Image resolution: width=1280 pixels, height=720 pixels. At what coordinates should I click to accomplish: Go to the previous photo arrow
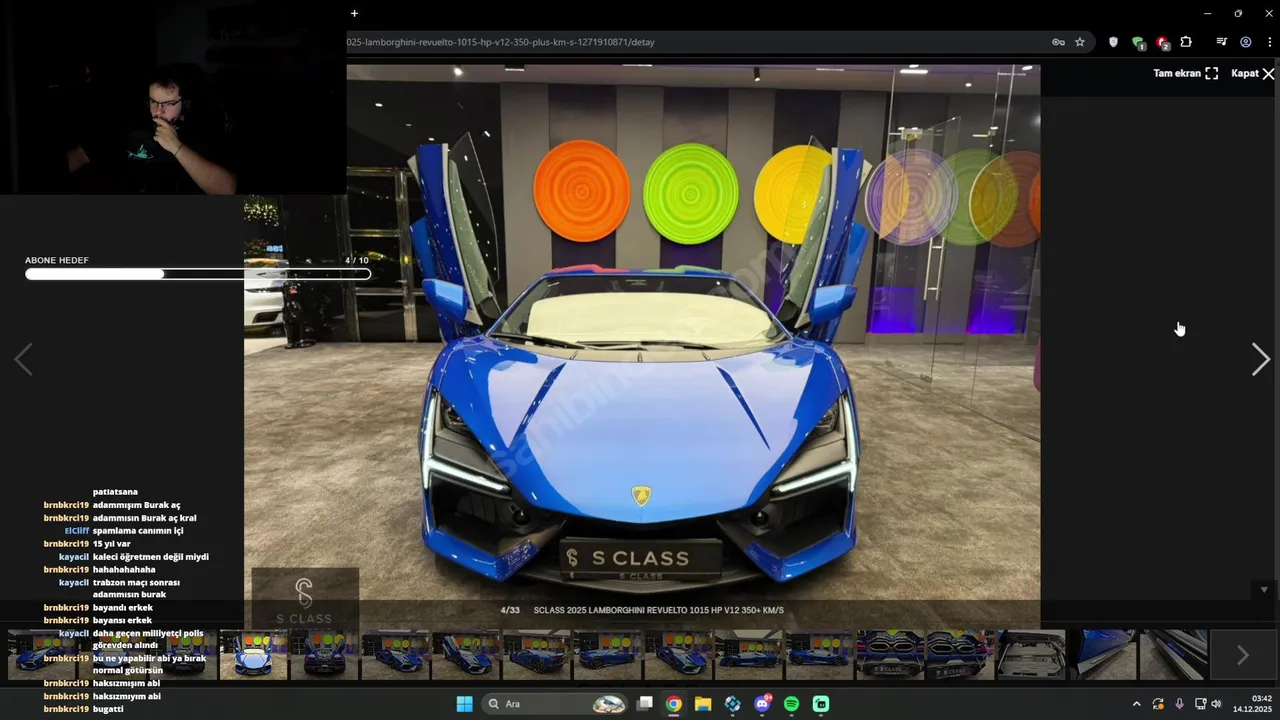(x=23, y=359)
